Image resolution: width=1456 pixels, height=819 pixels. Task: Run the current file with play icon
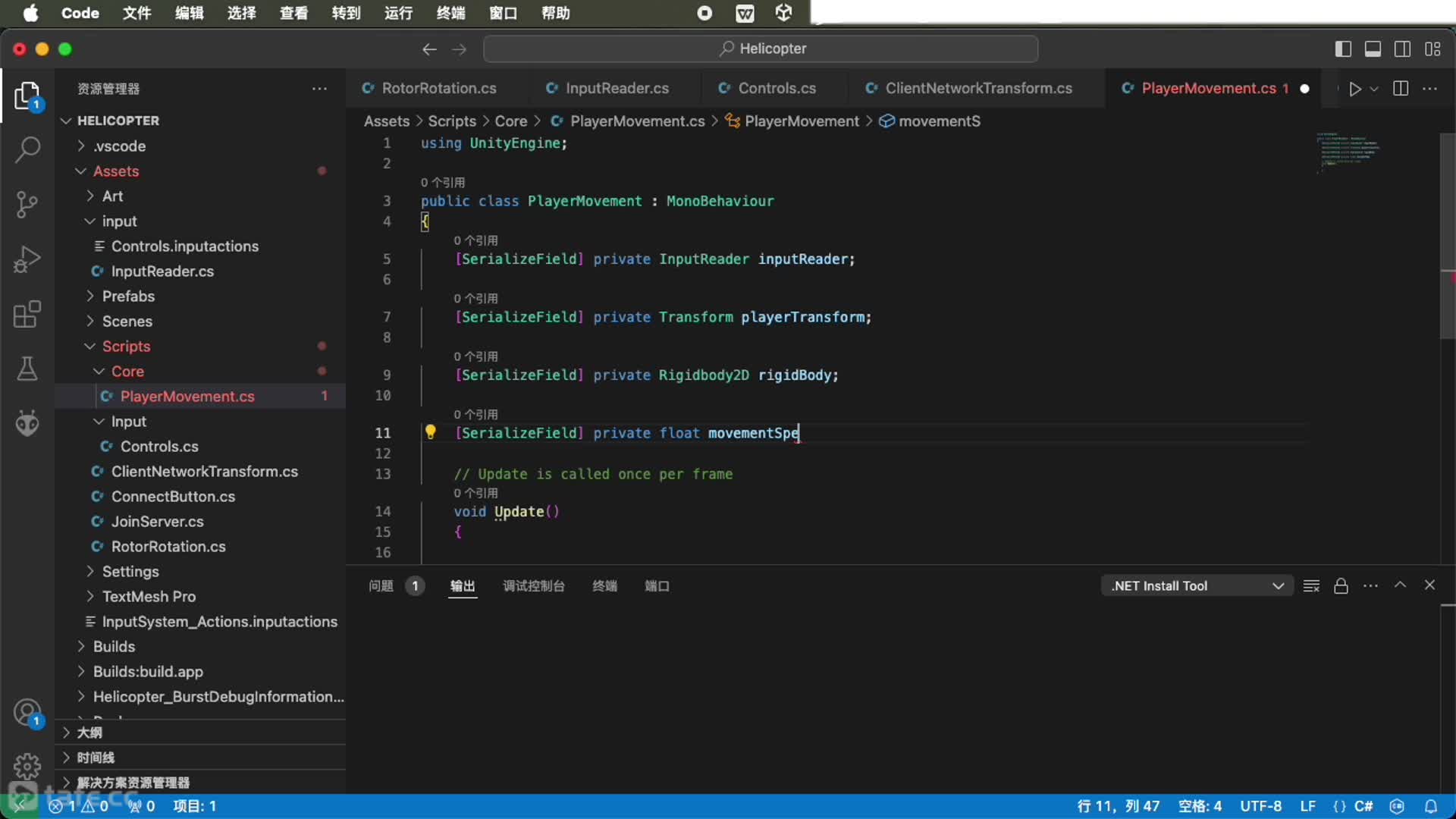pos(1354,89)
